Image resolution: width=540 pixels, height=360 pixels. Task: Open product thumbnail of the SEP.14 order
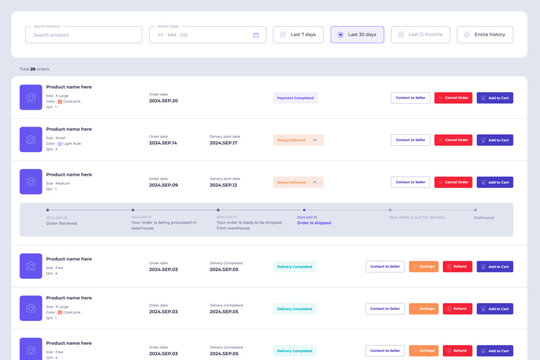click(x=31, y=139)
